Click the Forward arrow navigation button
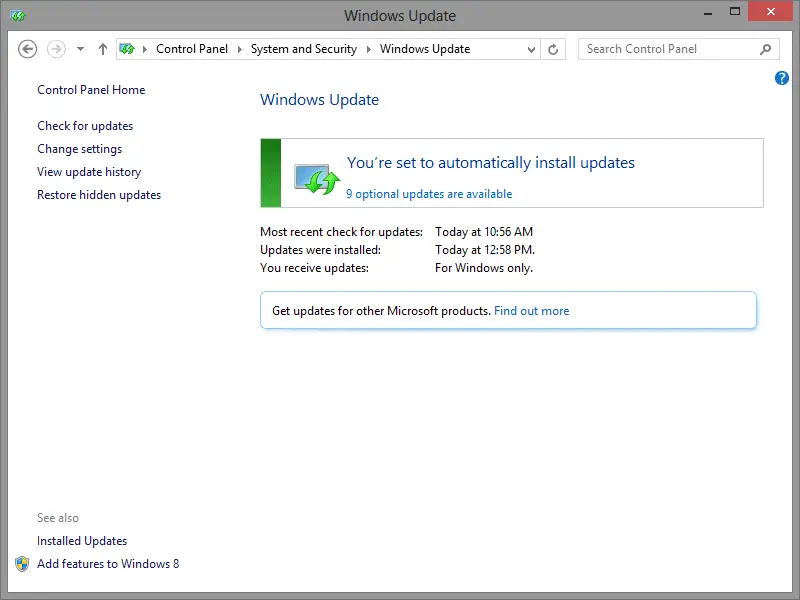800x600 pixels. tap(56, 49)
